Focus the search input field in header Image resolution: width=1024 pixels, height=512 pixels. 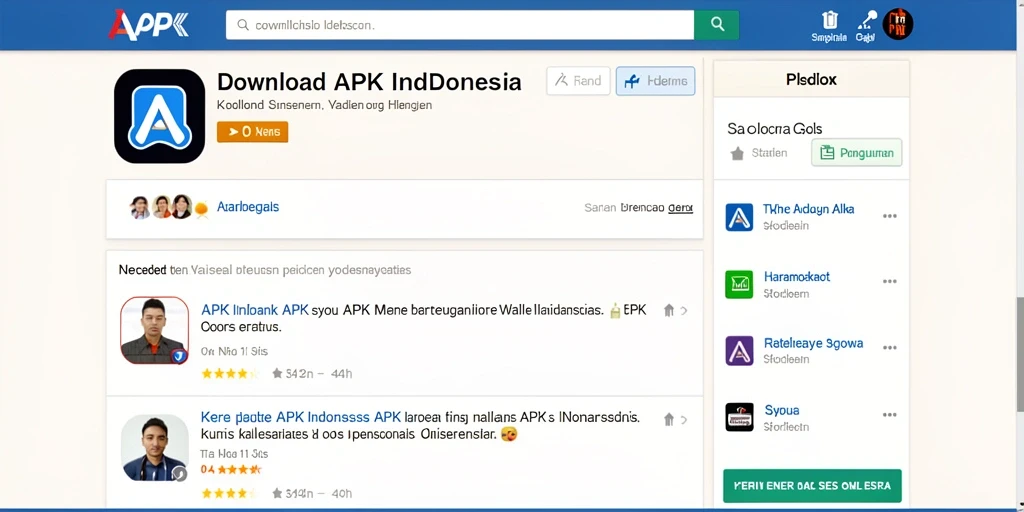460,25
